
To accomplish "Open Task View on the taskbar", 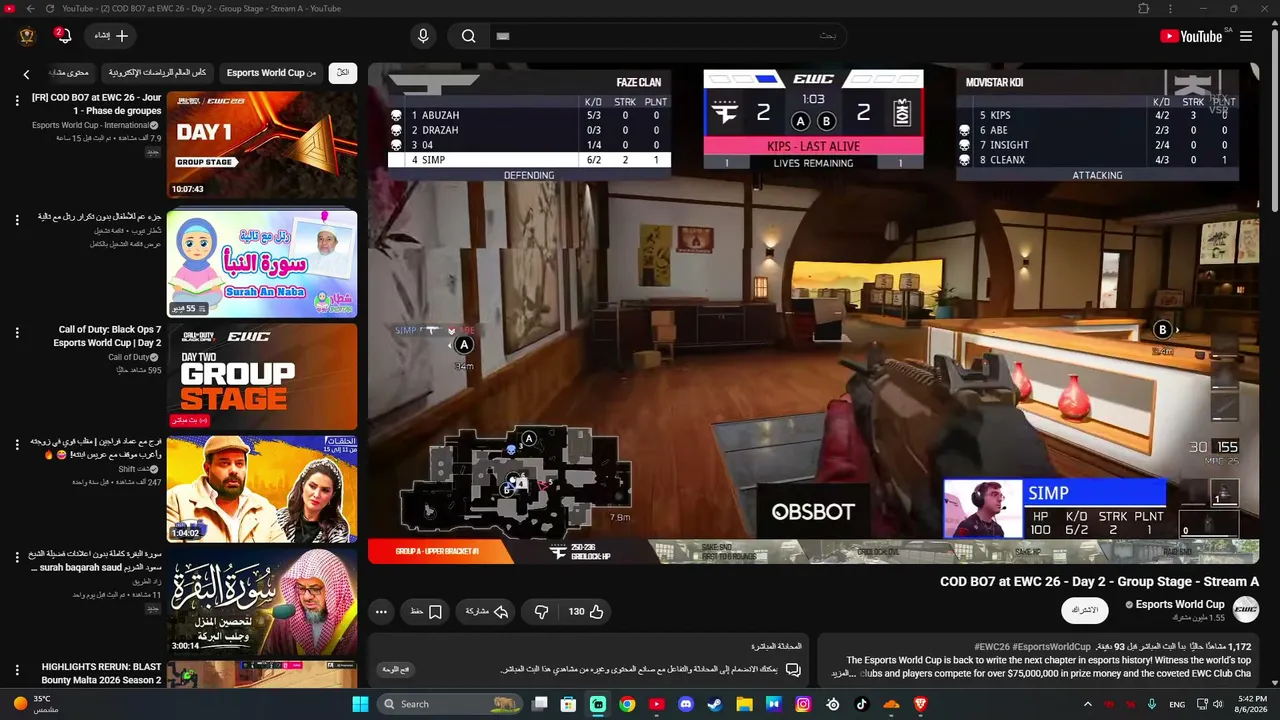I will coord(540,704).
